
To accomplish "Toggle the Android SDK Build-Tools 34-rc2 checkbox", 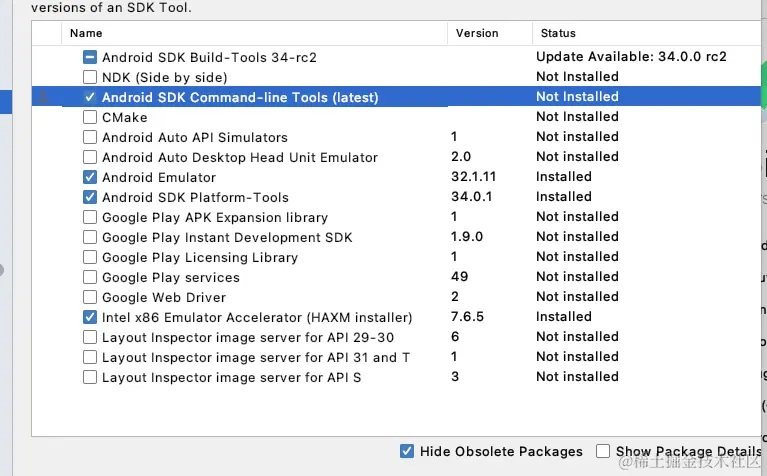I will point(90,57).
